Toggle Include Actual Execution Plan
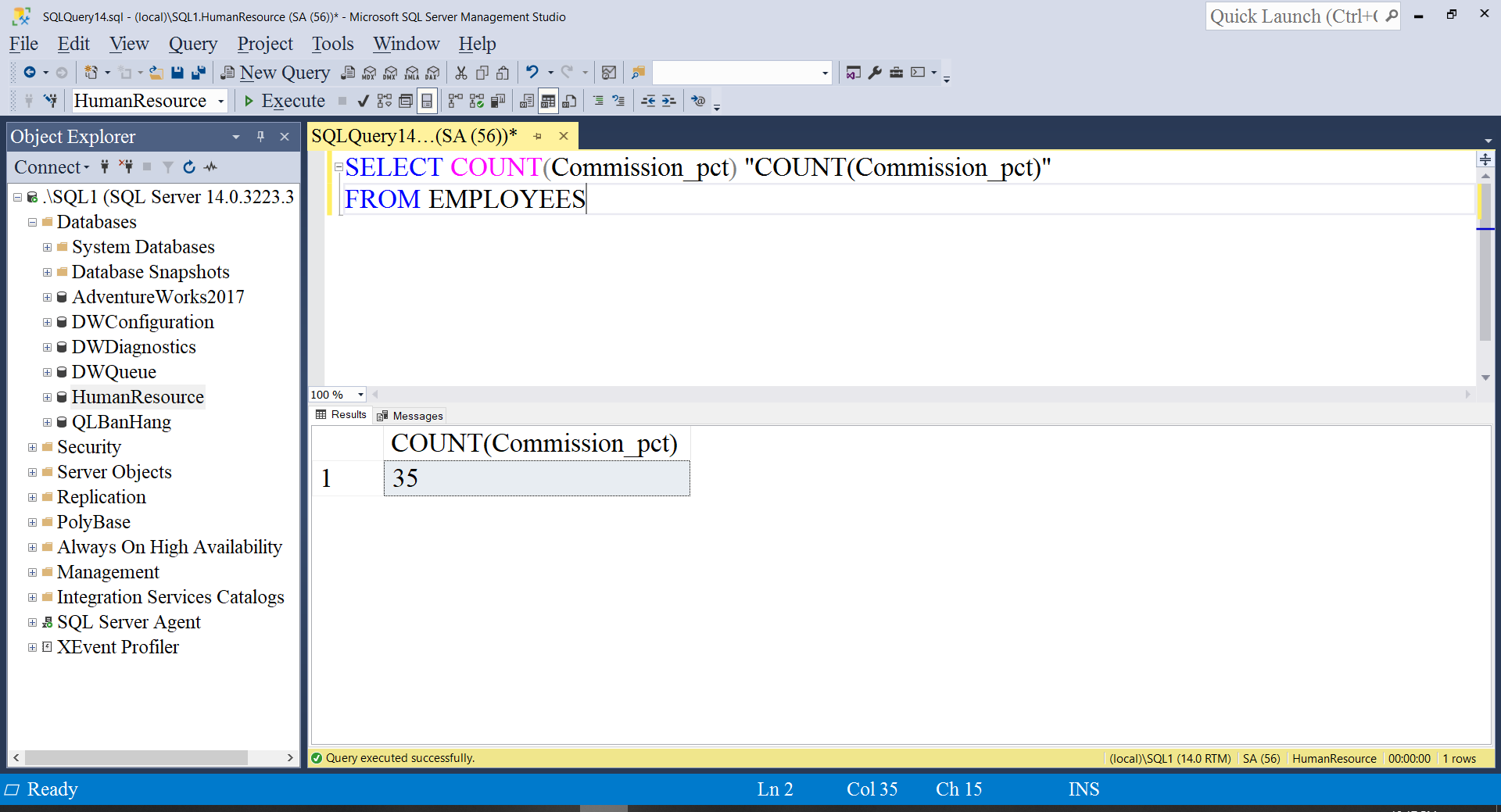The image size is (1501, 812). [x=456, y=101]
